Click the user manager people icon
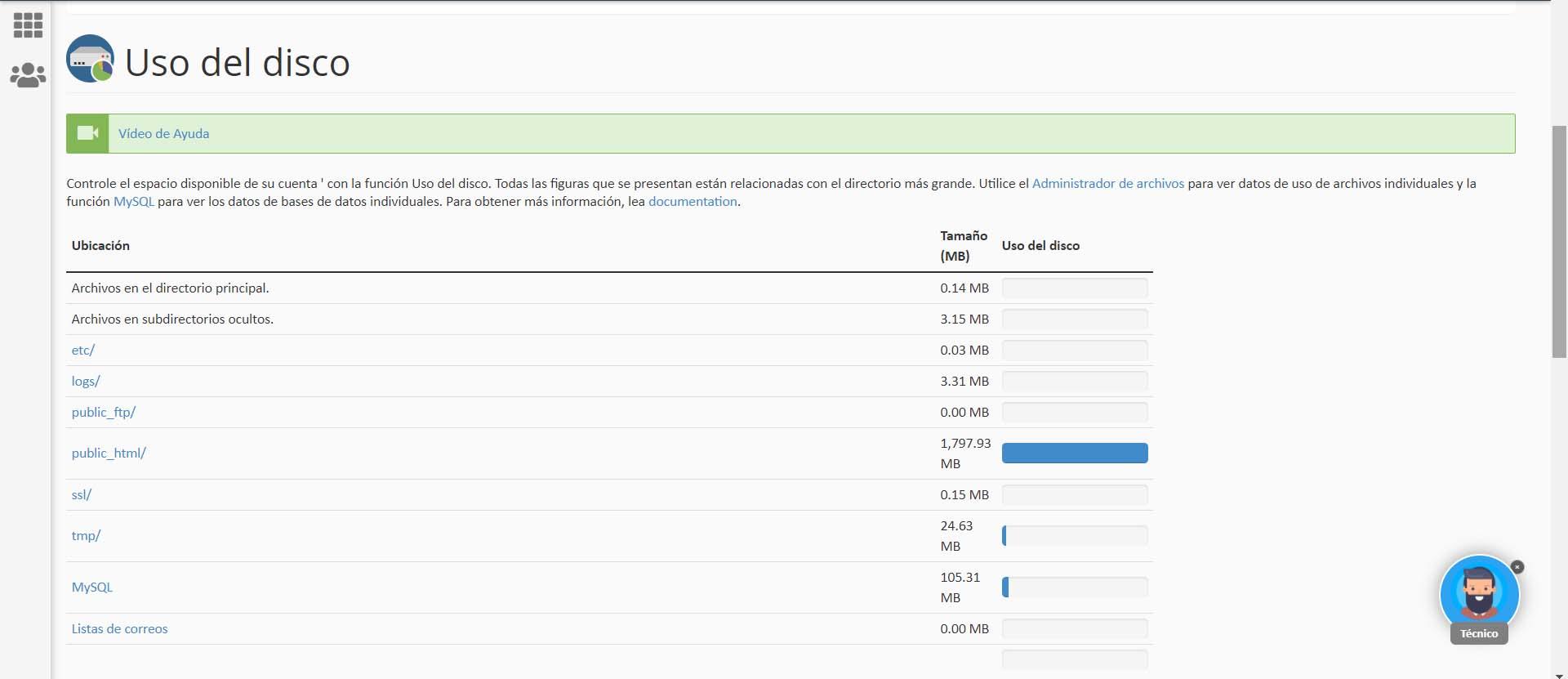Image resolution: width=1568 pixels, height=679 pixels. pyautogui.click(x=28, y=75)
